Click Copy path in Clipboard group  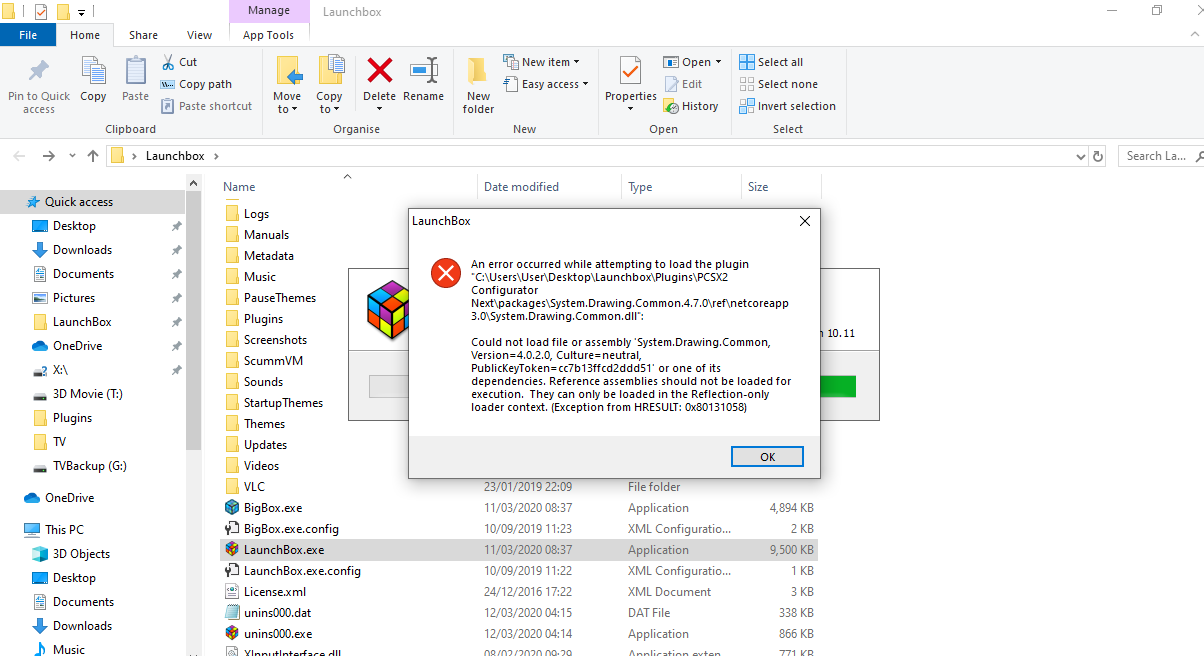point(196,84)
